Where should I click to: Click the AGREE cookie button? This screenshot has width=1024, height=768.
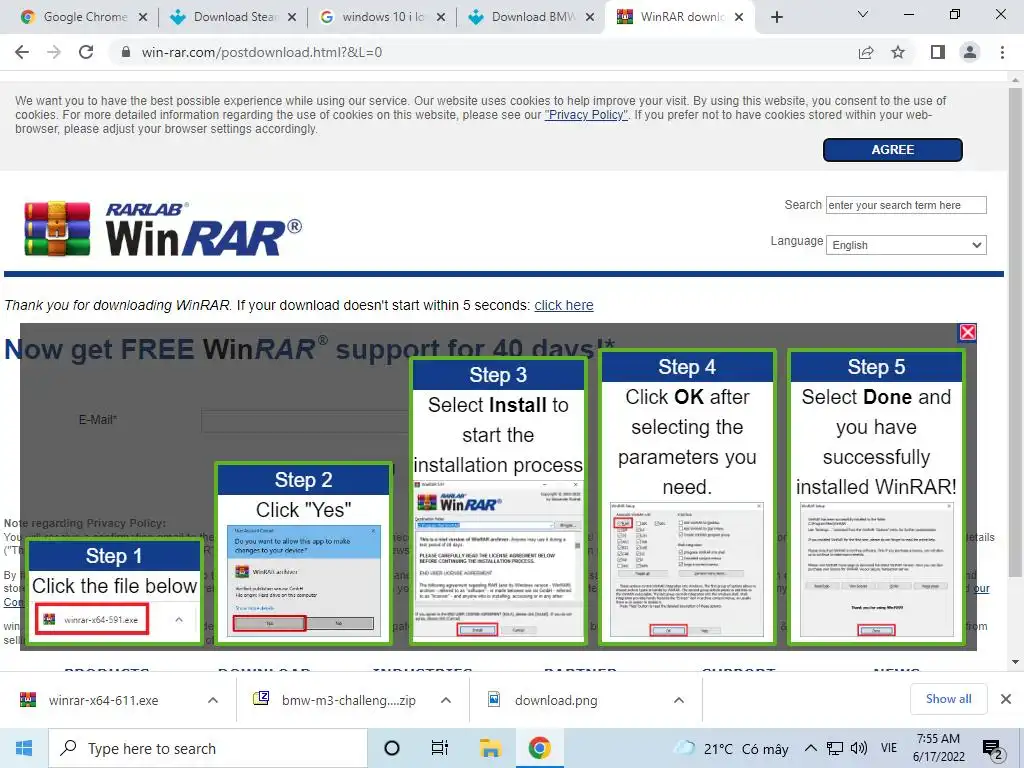click(x=892, y=150)
